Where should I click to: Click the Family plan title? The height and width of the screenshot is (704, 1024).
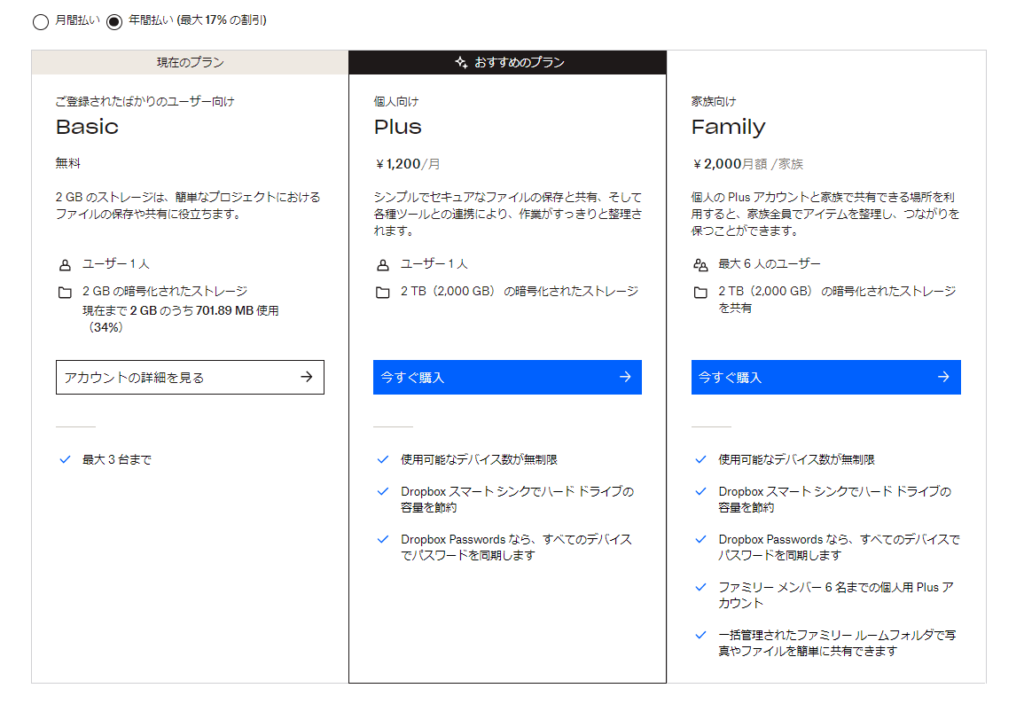(x=728, y=127)
